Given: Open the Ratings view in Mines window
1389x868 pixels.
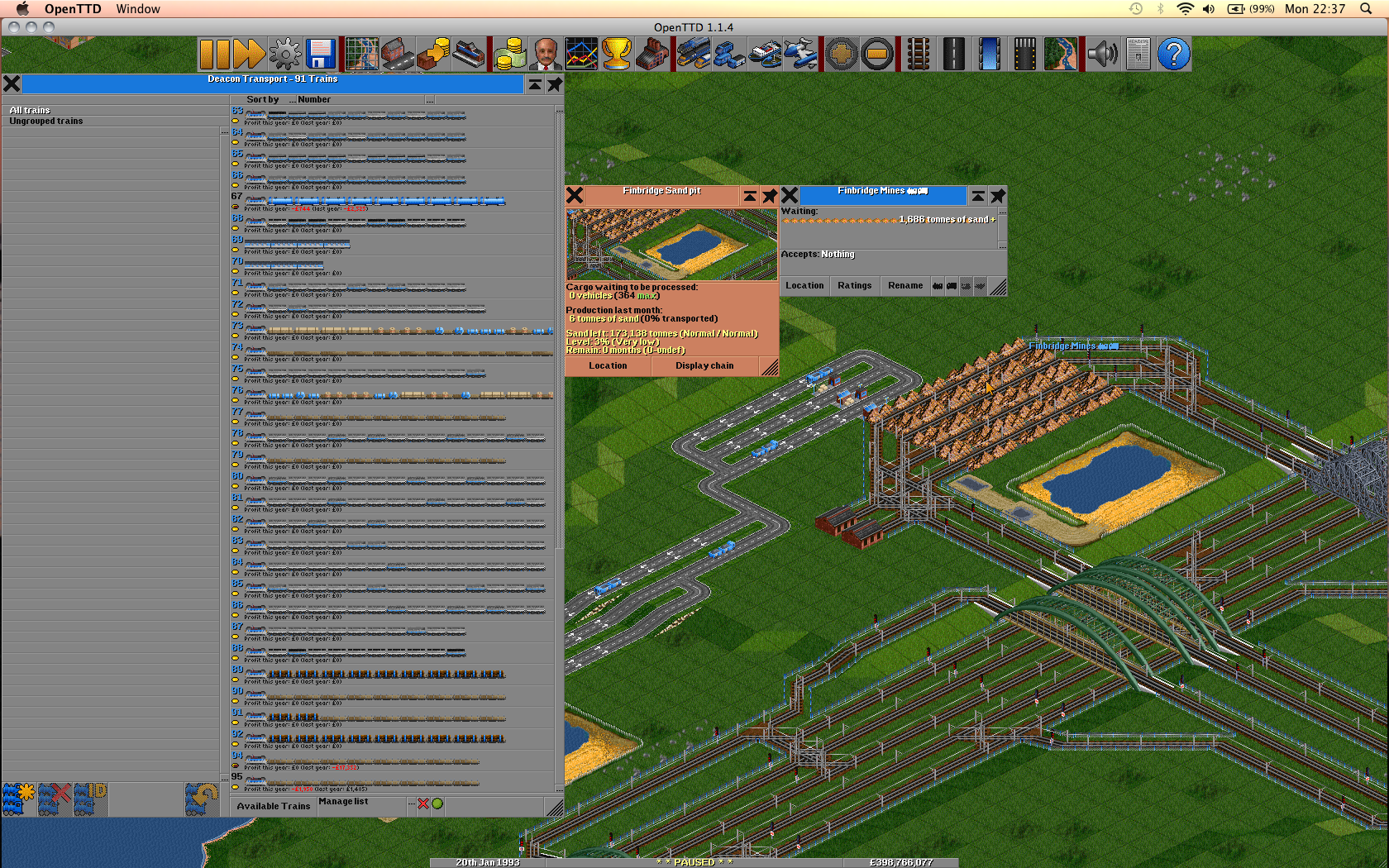Looking at the screenshot, I should (854, 286).
